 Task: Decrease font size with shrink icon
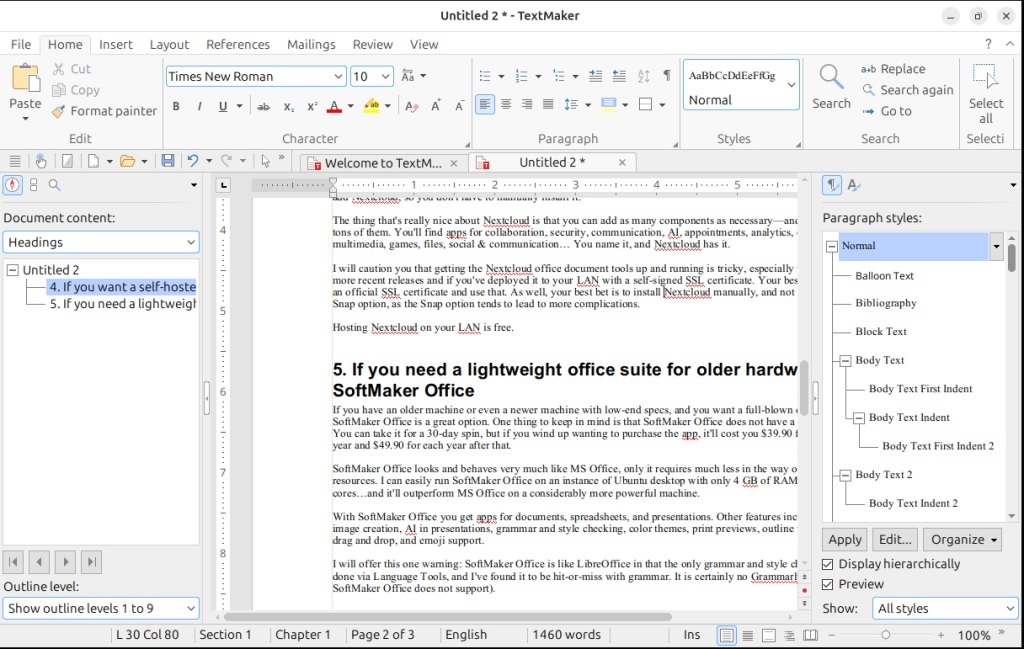coord(460,106)
